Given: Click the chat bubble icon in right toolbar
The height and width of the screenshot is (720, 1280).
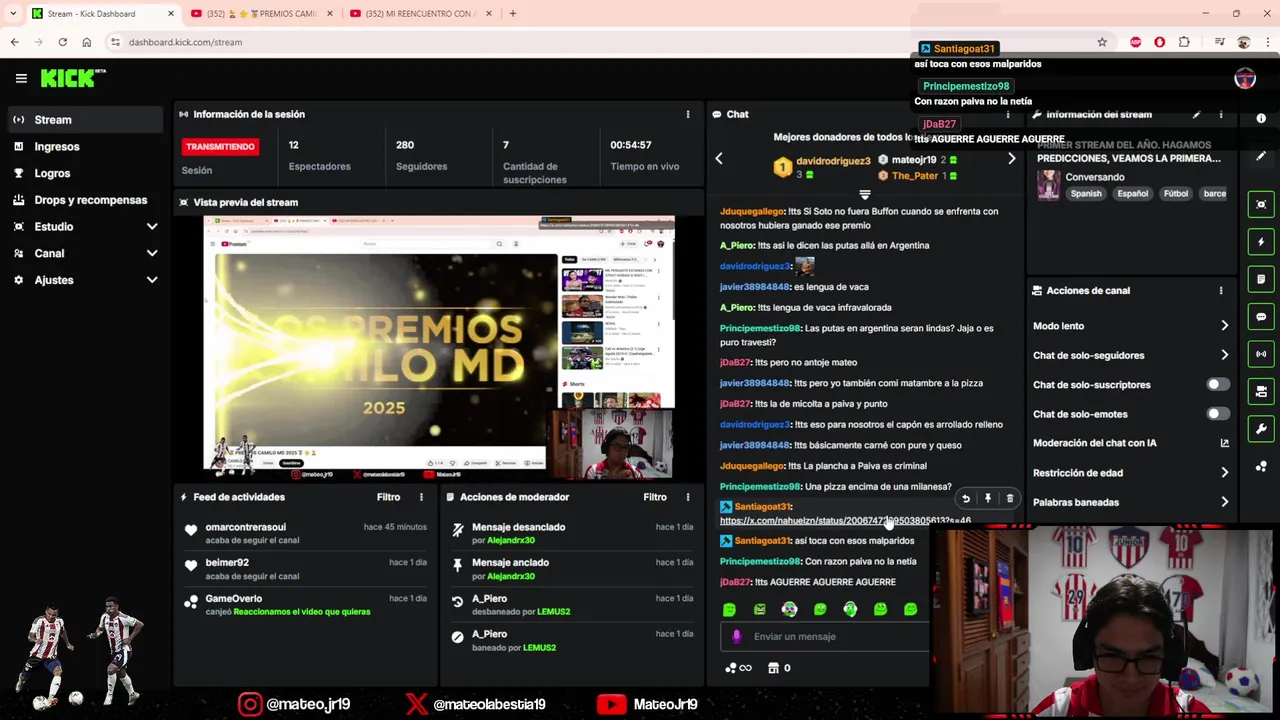Looking at the screenshot, I should point(1261,317).
